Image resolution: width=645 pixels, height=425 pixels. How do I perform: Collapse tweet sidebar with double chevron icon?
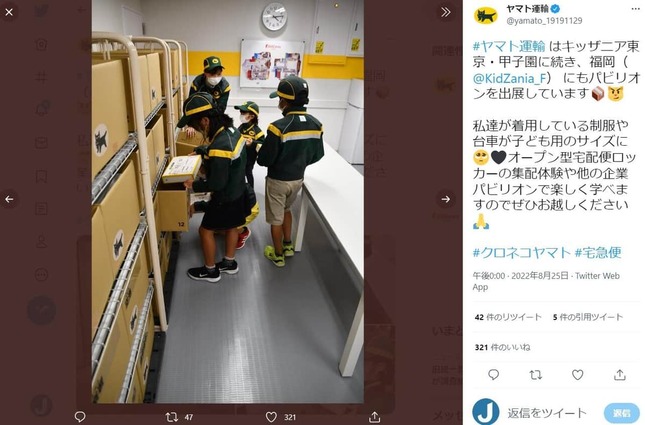click(x=445, y=12)
